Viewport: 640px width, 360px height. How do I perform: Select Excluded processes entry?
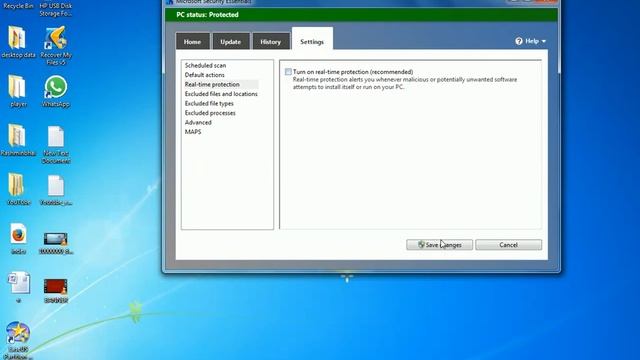210,113
